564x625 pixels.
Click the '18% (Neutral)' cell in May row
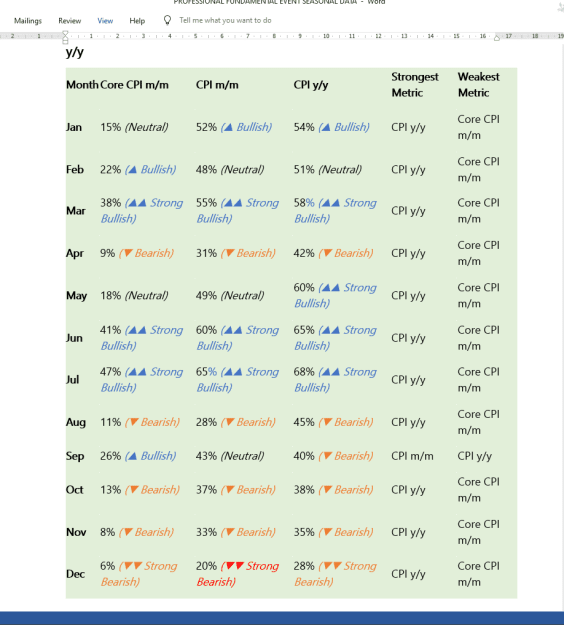tap(134, 296)
